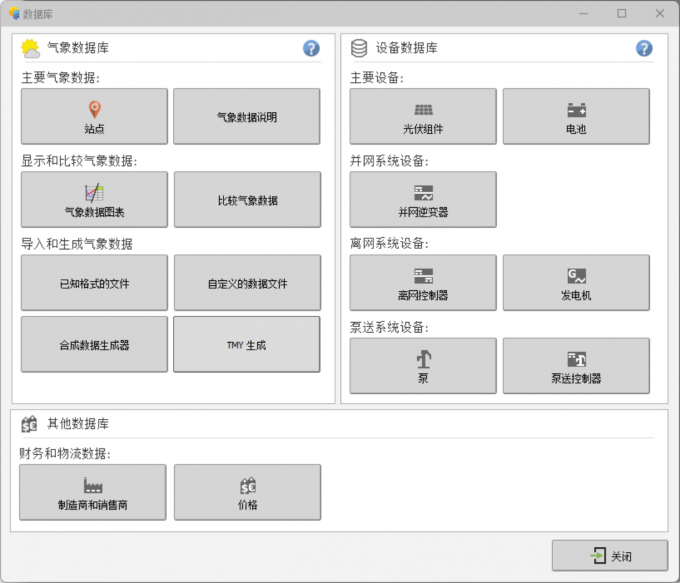Open 并网逆变器 grid inverter database
Screen dimensions: 680x583
[423, 199]
